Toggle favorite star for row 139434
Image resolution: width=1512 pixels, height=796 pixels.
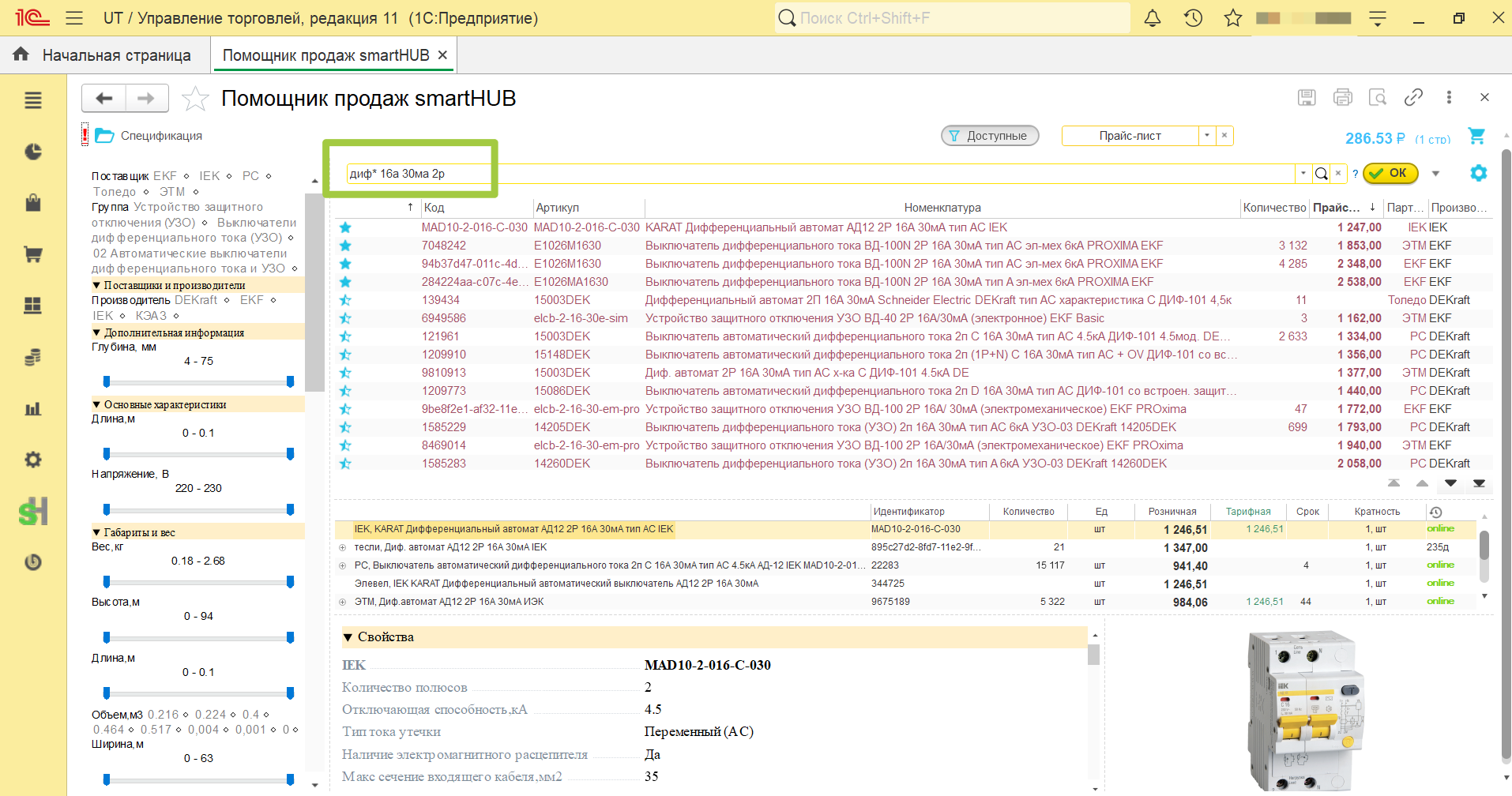(345, 300)
